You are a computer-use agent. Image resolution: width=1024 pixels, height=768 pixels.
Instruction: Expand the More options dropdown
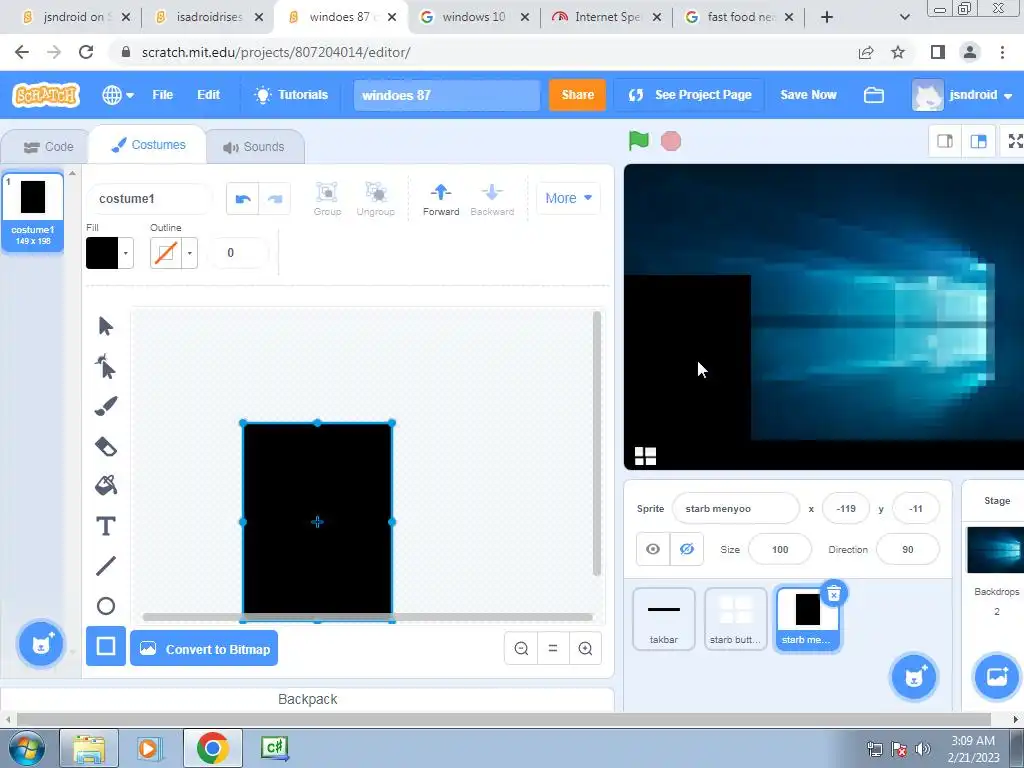click(568, 198)
